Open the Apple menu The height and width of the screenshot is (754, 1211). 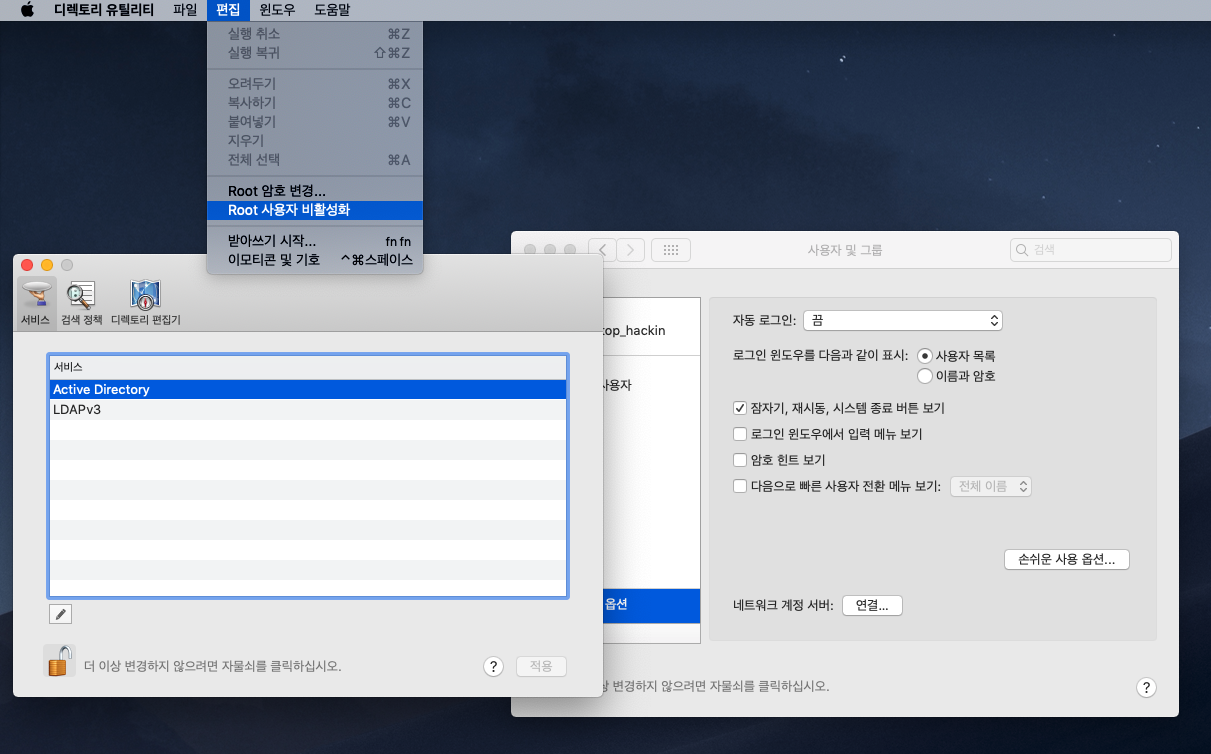pos(27,10)
